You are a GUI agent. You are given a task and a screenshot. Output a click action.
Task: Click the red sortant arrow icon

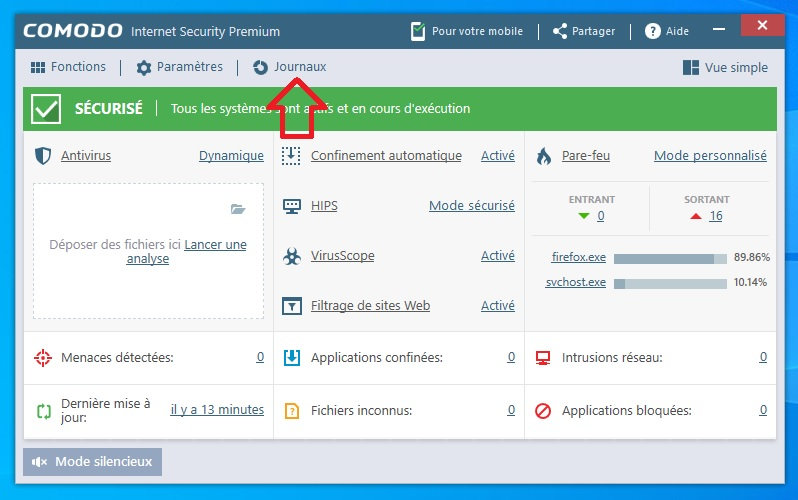[x=696, y=216]
